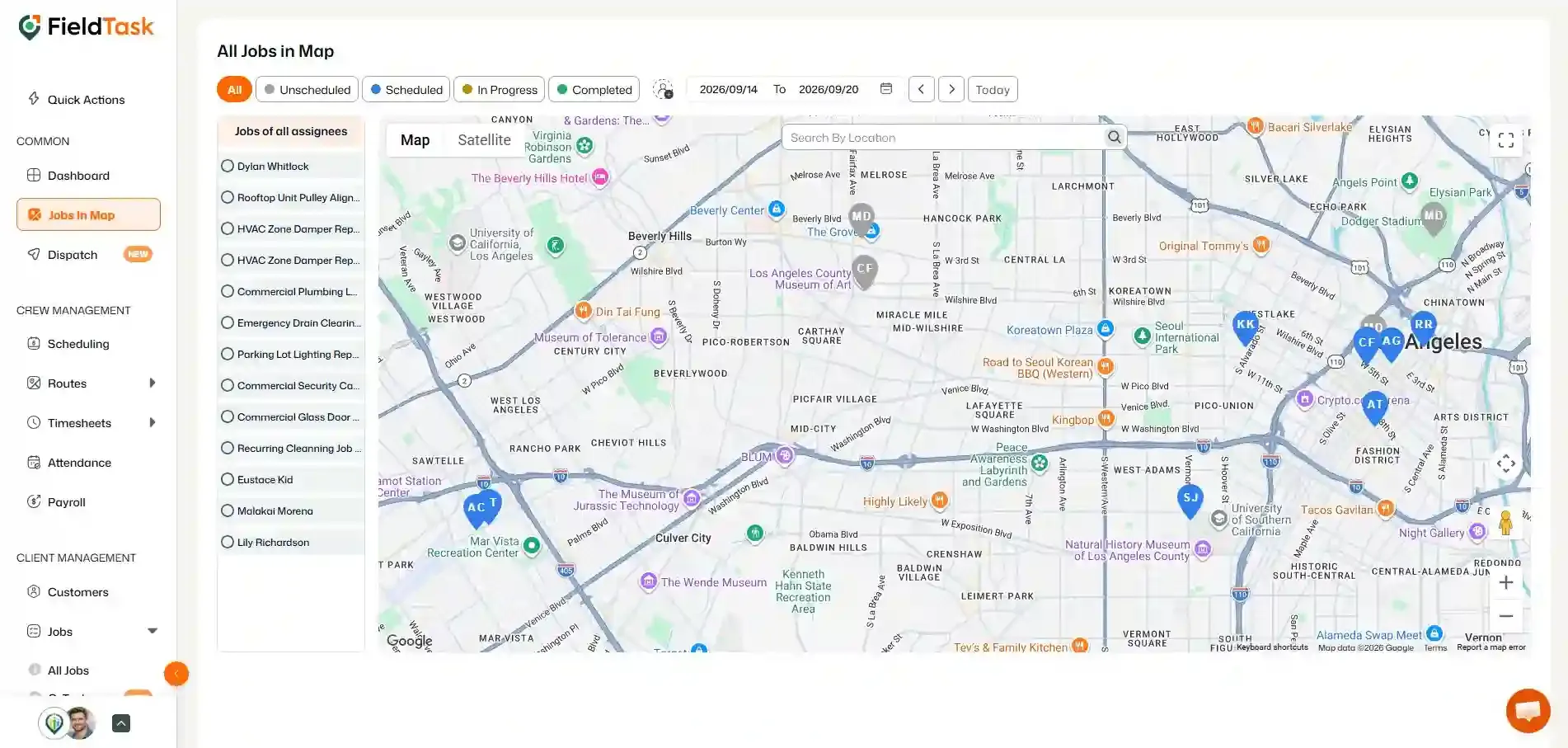Select Parking Lot Lighting Rep radio
The height and width of the screenshot is (748, 1568).
click(228, 354)
